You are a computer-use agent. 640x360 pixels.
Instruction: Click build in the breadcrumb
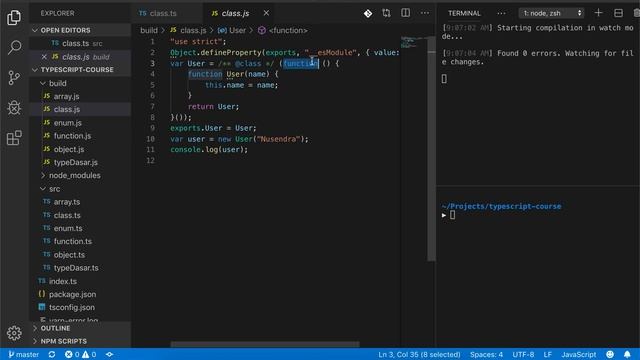[149, 31]
